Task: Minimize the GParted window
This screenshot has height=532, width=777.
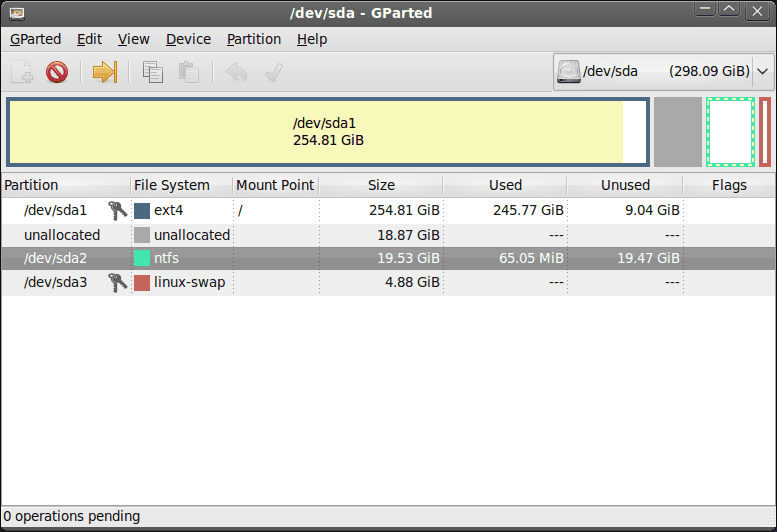Action: pos(704,9)
